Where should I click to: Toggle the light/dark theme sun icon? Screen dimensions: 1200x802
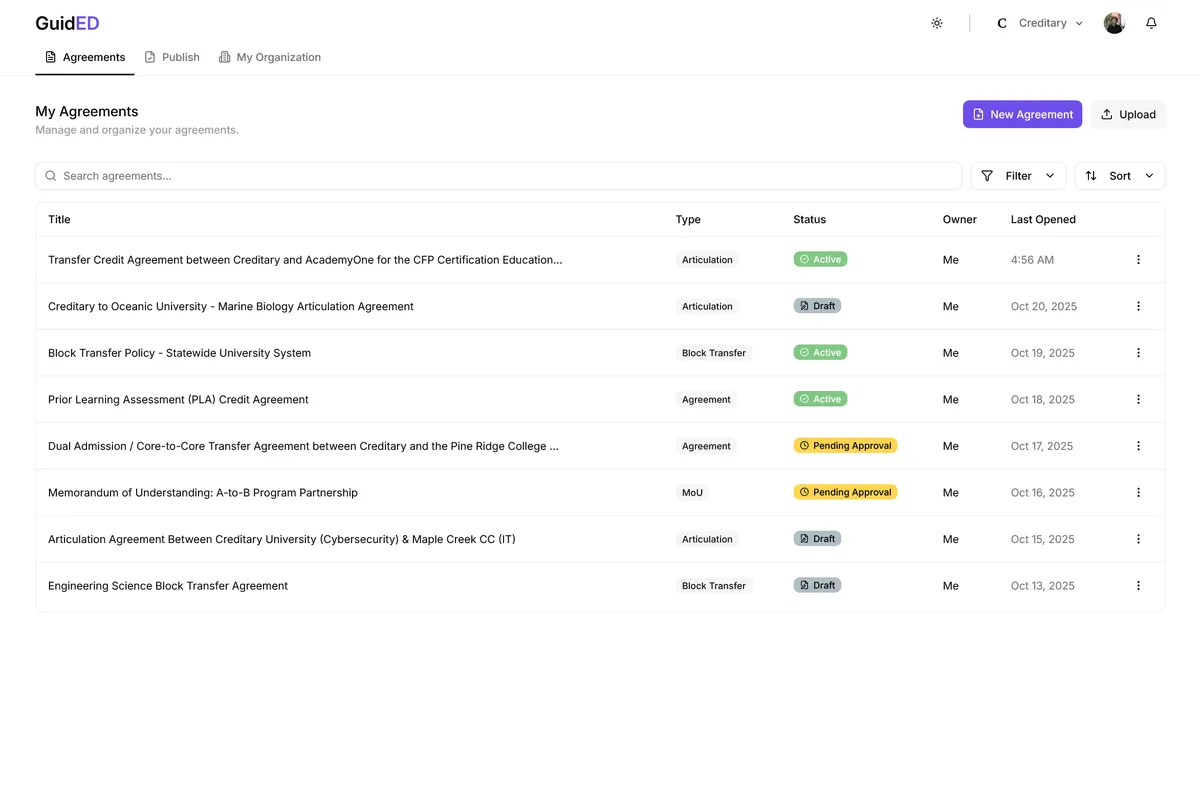937,23
